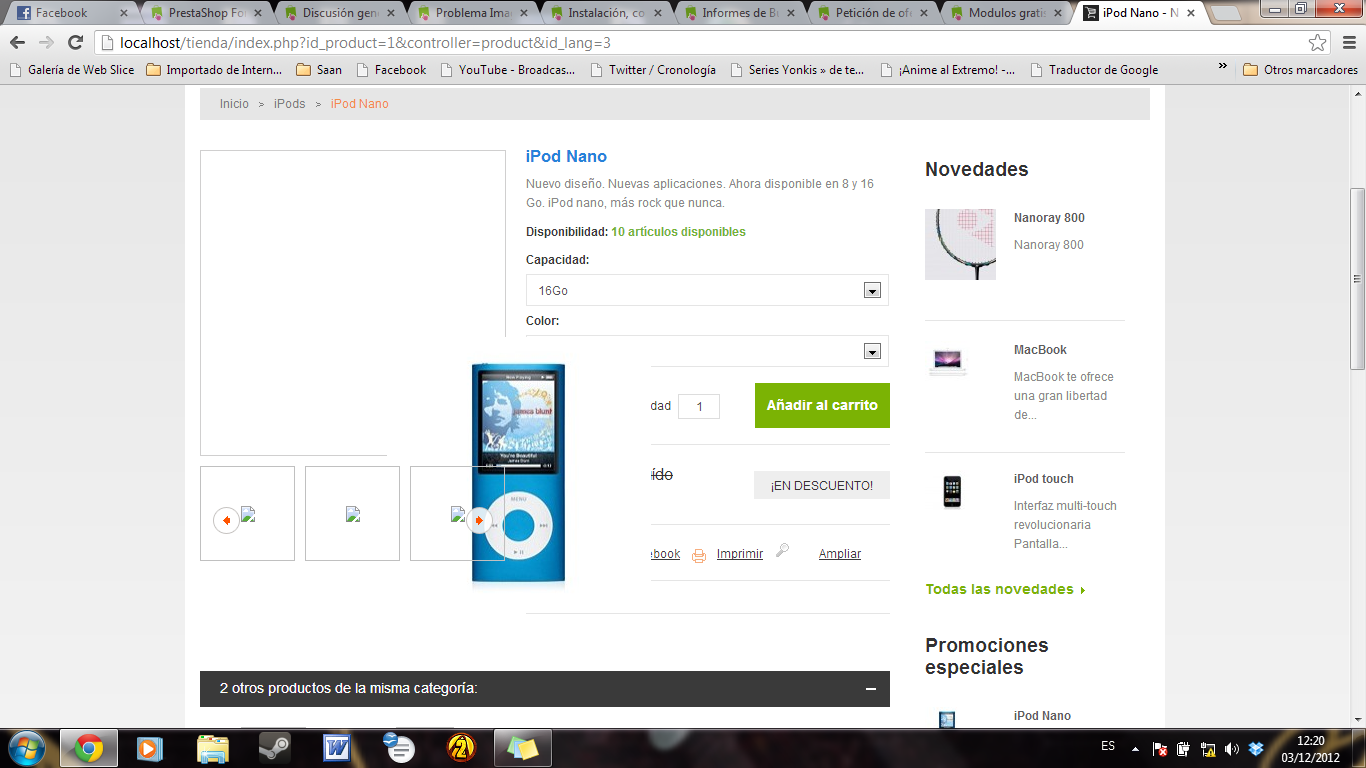The height and width of the screenshot is (768, 1366).
Task: Open the Borderlands 2 taskbar icon
Action: point(461,747)
